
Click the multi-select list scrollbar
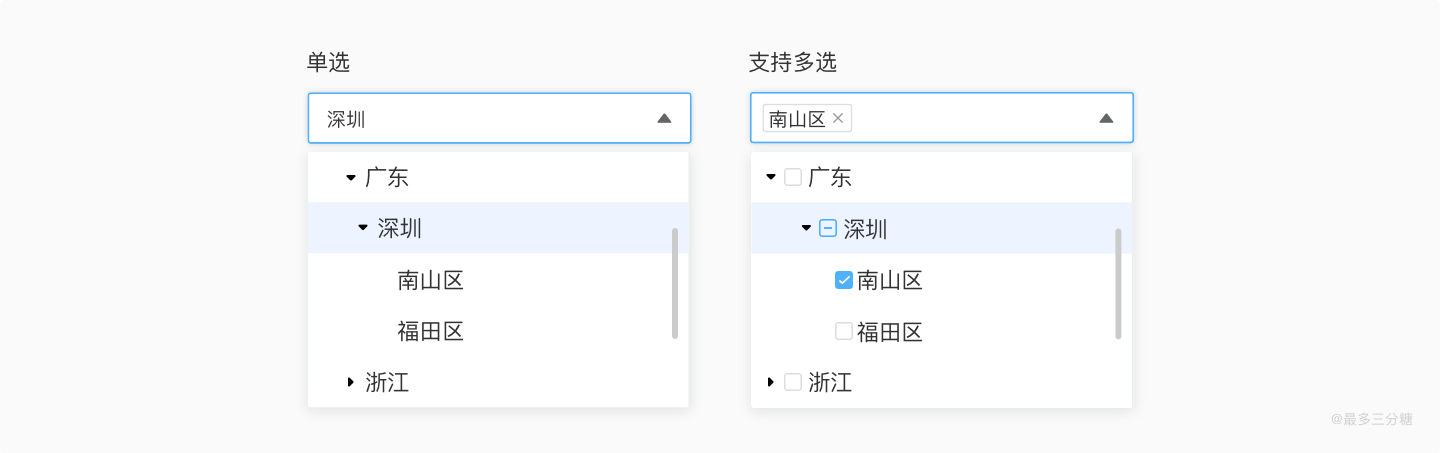pos(1118,283)
